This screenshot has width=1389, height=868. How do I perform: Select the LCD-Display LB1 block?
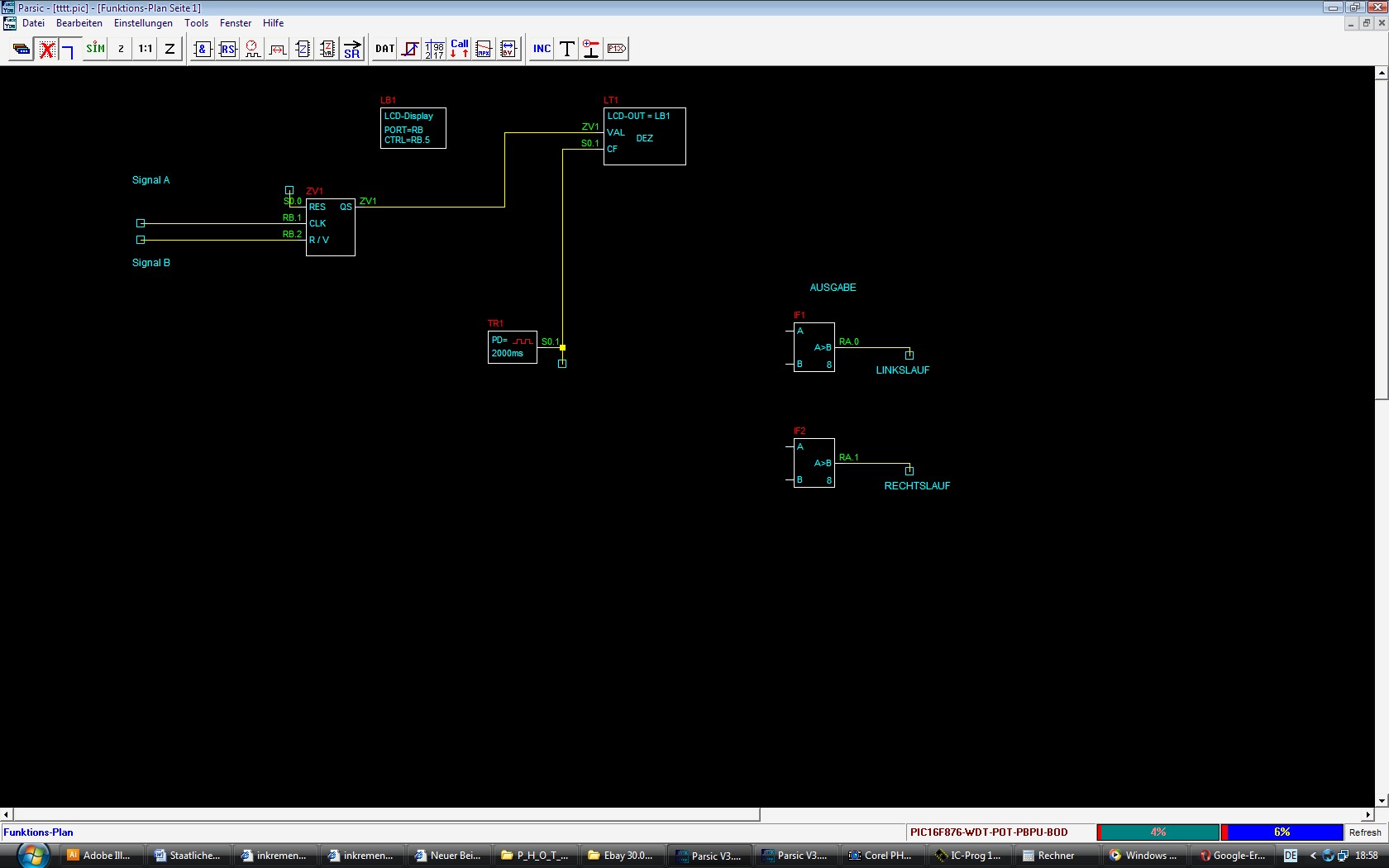point(413,128)
